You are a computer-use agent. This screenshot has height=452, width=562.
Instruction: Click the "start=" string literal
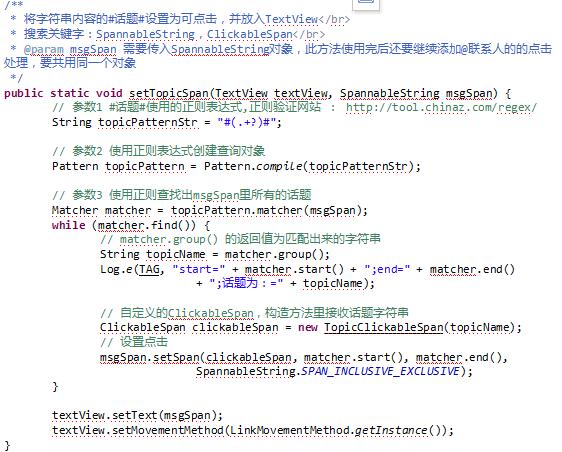click(199, 269)
